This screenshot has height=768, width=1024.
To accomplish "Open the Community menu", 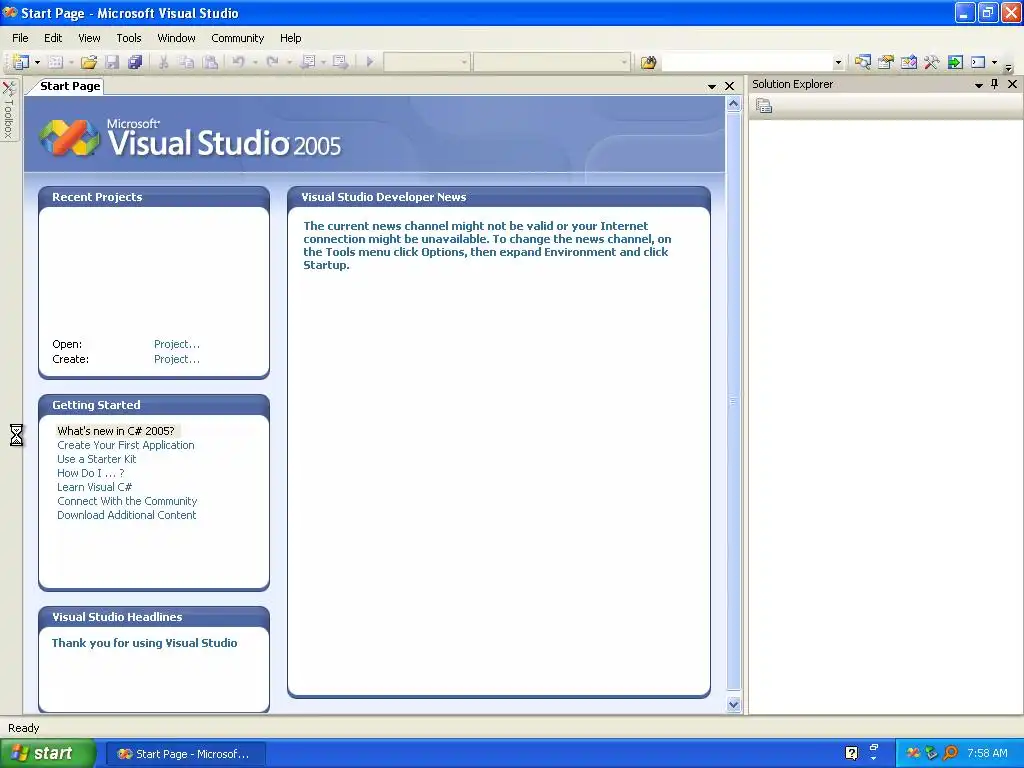I will coord(237,38).
